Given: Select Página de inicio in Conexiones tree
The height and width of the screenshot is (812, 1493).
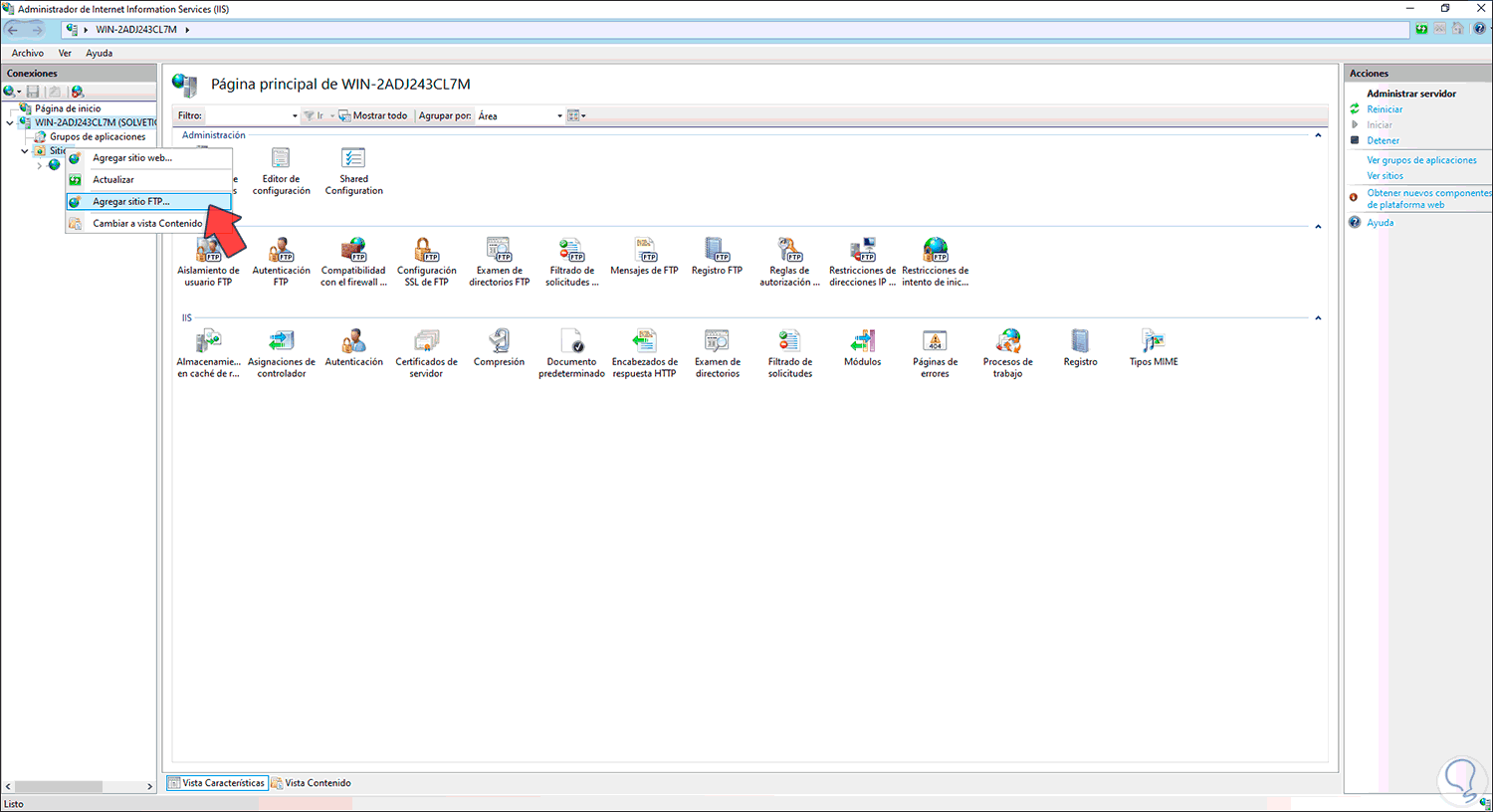Looking at the screenshot, I should pyautogui.click(x=67, y=108).
